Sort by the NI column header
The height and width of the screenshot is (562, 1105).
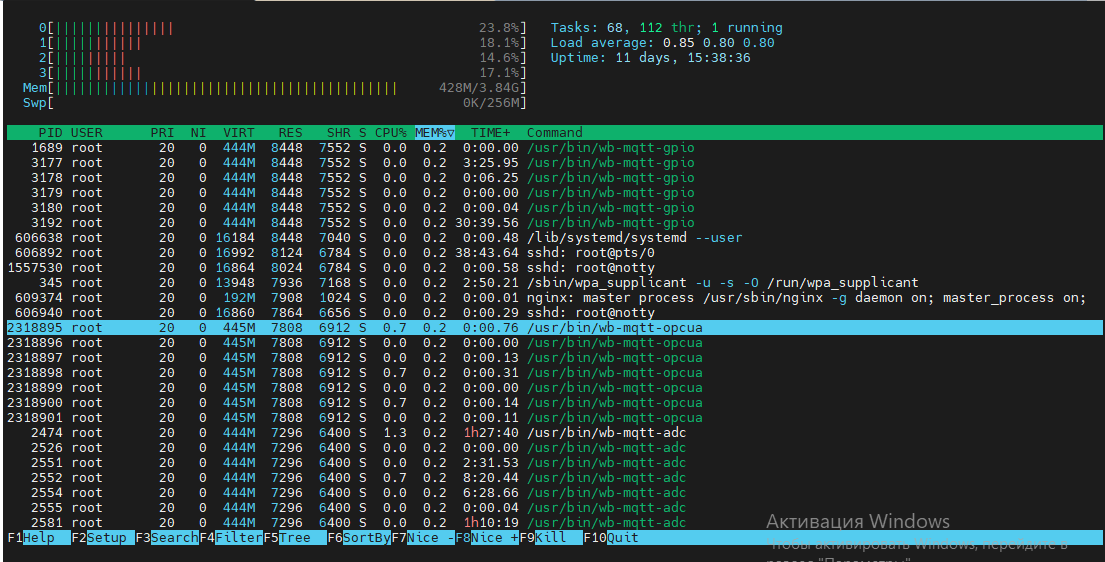pyautogui.click(x=198, y=133)
